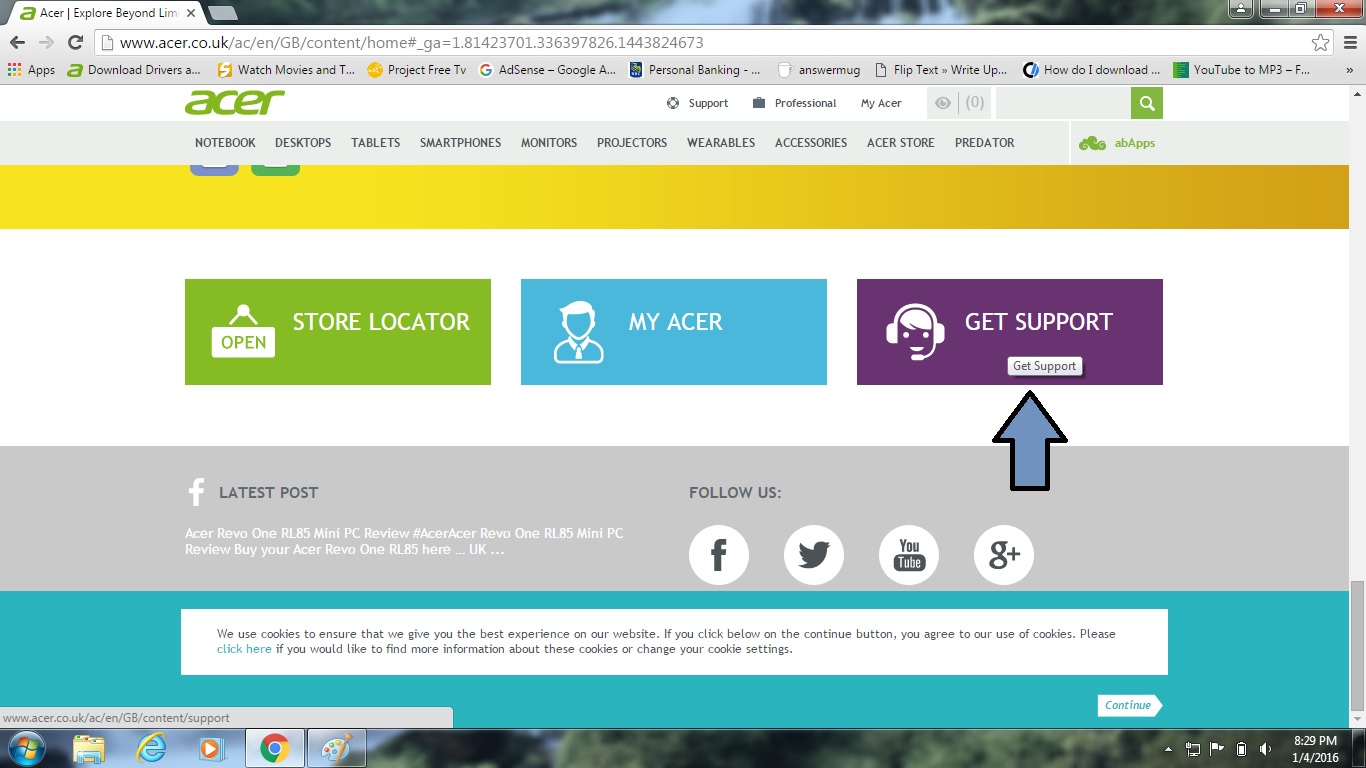1366x768 pixels.
Task: Click the abApps cloud icon
Action: click(x=1092, y=143)
